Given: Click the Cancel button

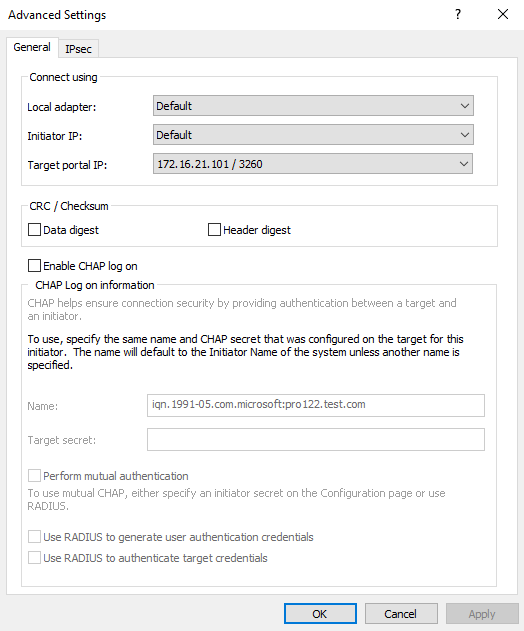Looking at the screenshot, I should 401,614.
